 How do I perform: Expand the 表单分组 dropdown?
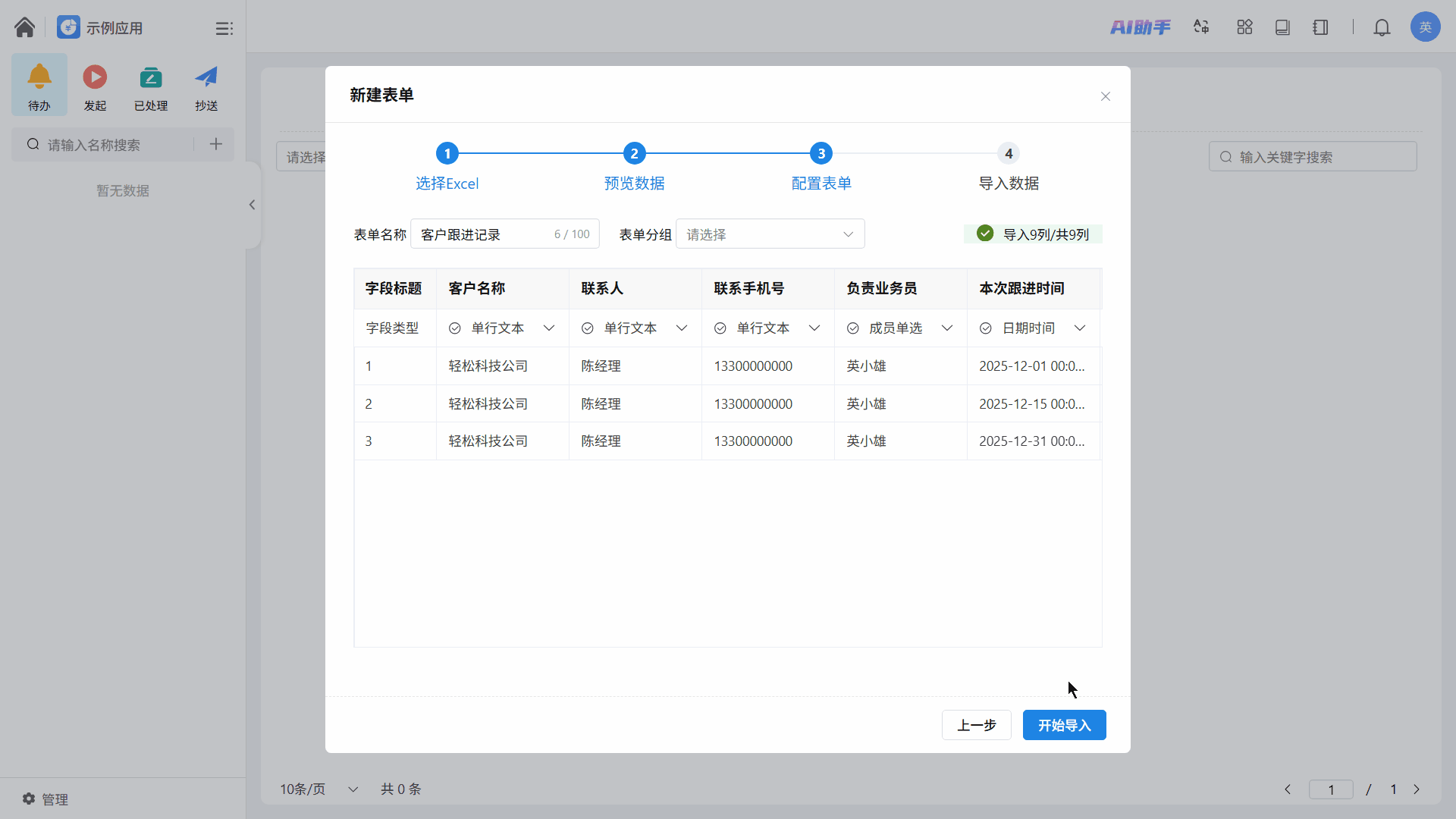[x=770, y=234]
